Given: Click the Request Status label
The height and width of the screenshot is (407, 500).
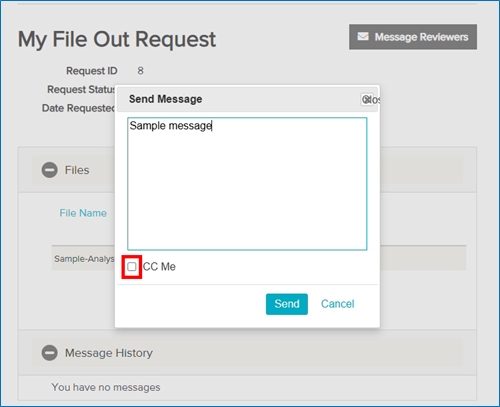Looking at the screenshot, I should [81, 89].
